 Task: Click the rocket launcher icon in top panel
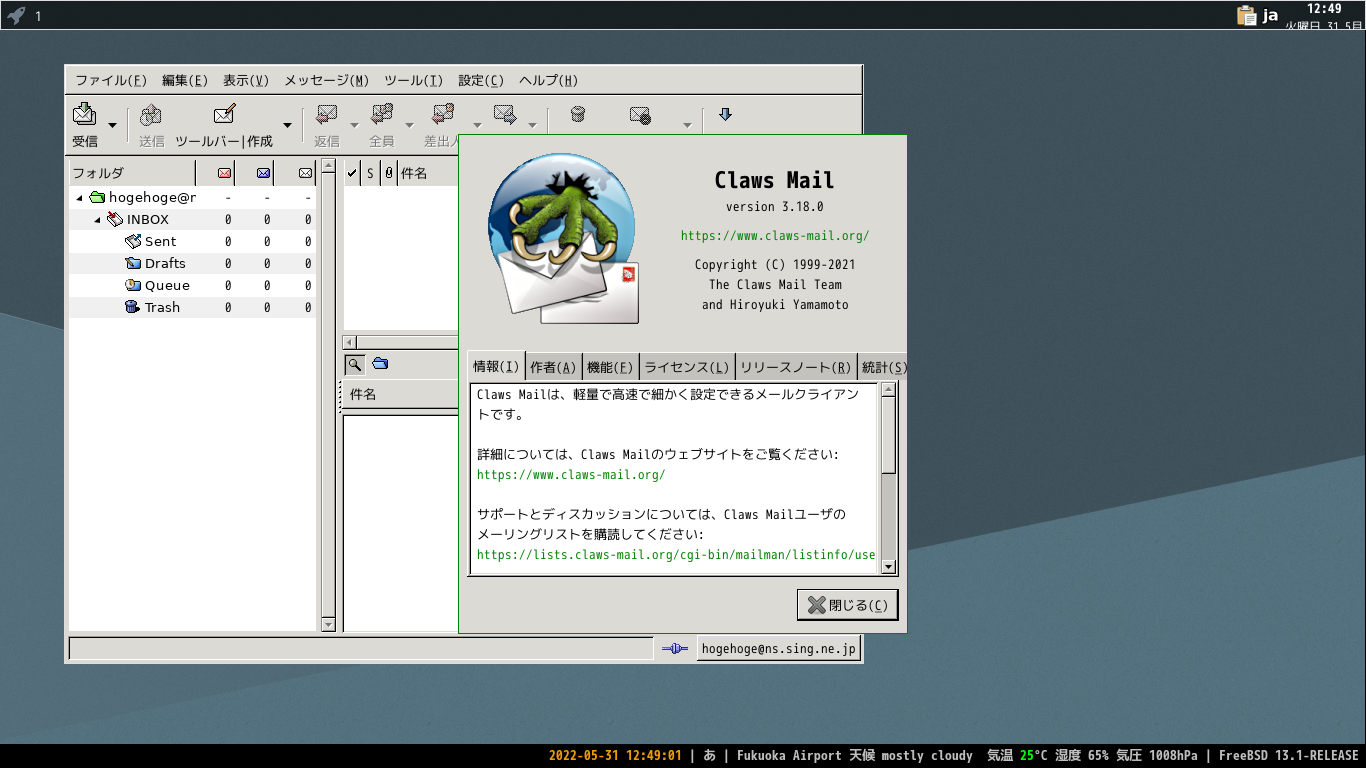coord(16,15)
